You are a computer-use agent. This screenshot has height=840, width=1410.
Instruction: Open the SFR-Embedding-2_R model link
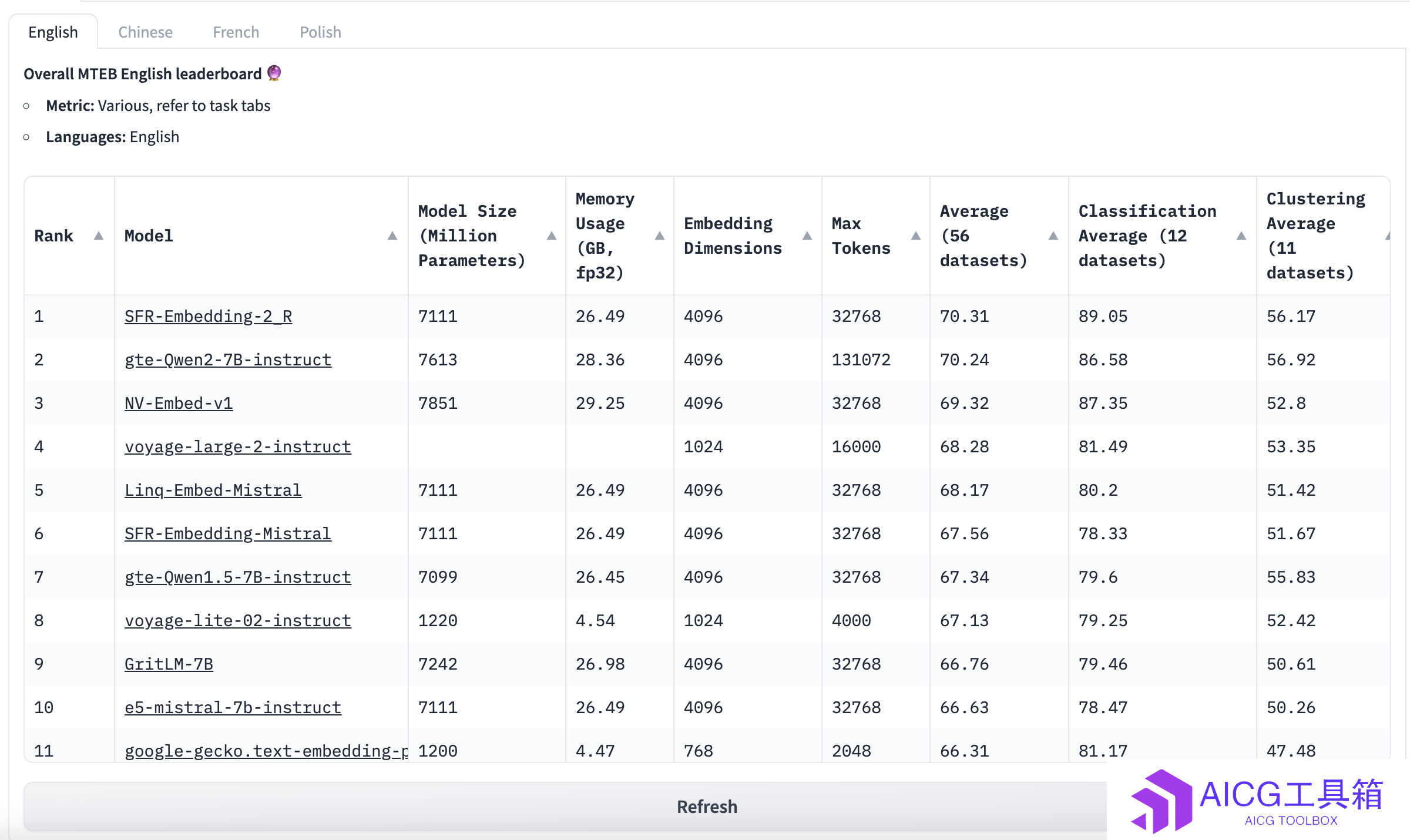coord(208,316)
